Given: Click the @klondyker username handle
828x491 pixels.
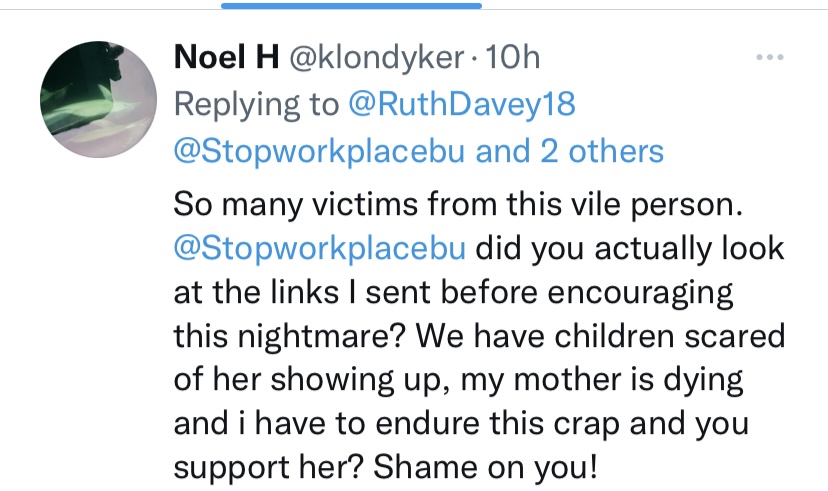Looking at the screenshot, I should (376, 58).
